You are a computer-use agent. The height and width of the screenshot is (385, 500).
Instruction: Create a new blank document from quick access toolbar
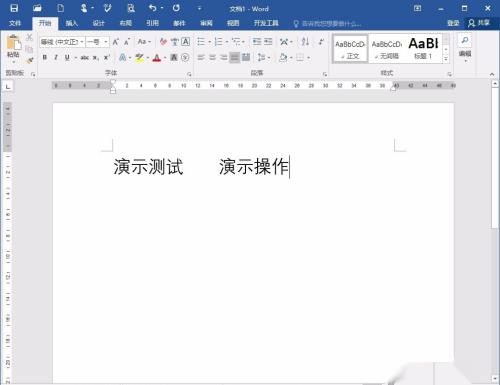click(x=61, y=8)
